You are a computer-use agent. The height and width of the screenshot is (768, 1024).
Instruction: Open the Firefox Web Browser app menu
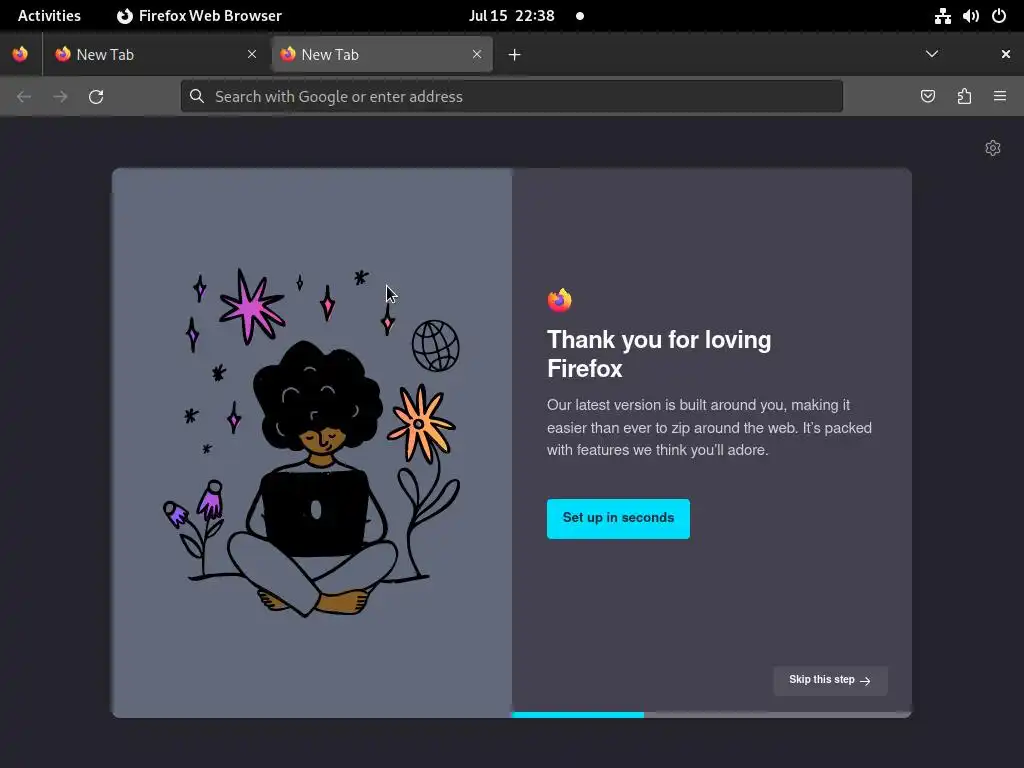(x=199, y=16)
